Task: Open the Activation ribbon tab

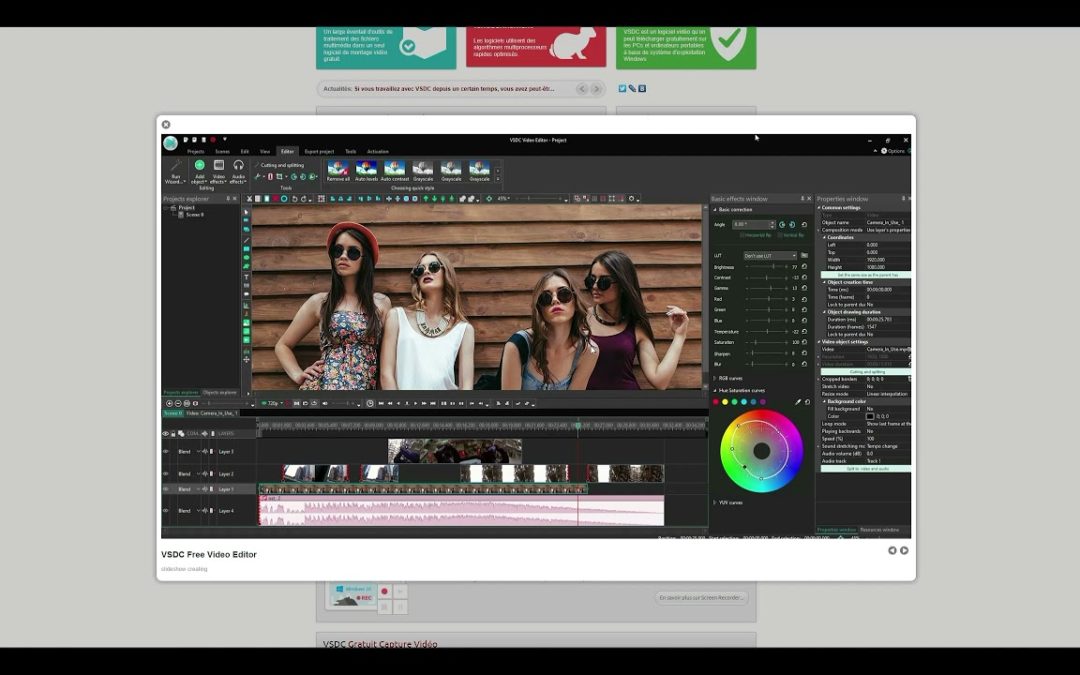Action: click(x=377, y=152)
